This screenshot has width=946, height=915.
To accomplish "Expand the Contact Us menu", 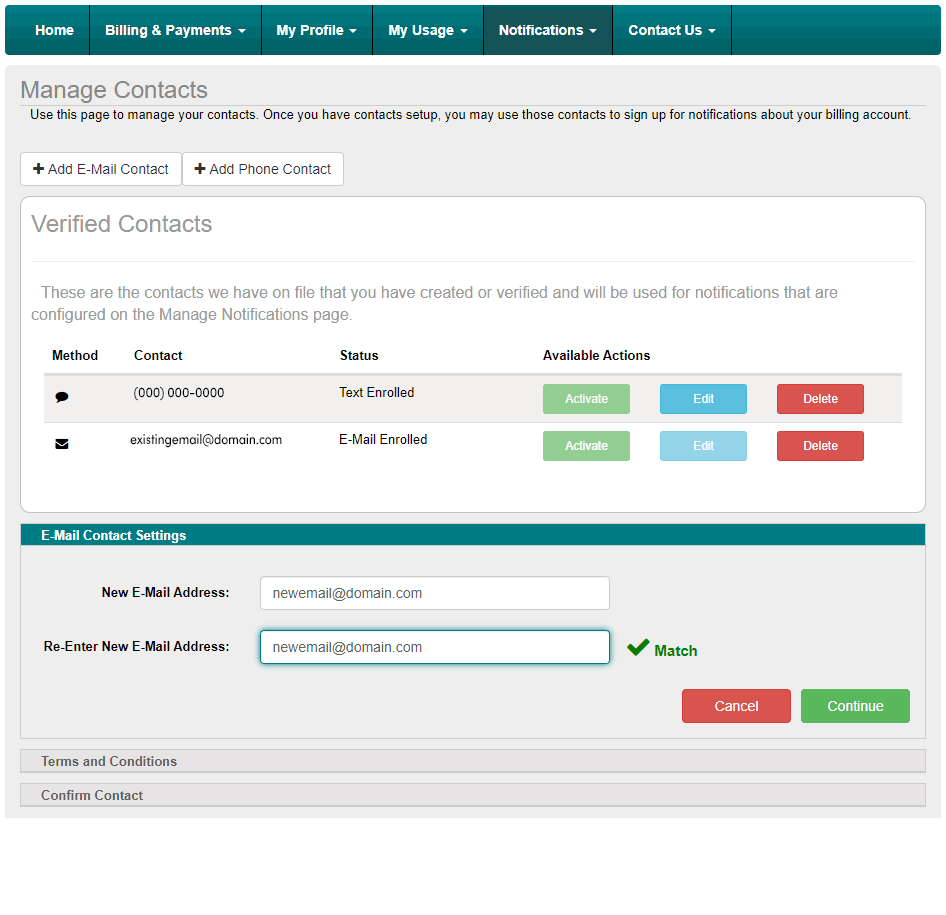I will tap(672, 30).
